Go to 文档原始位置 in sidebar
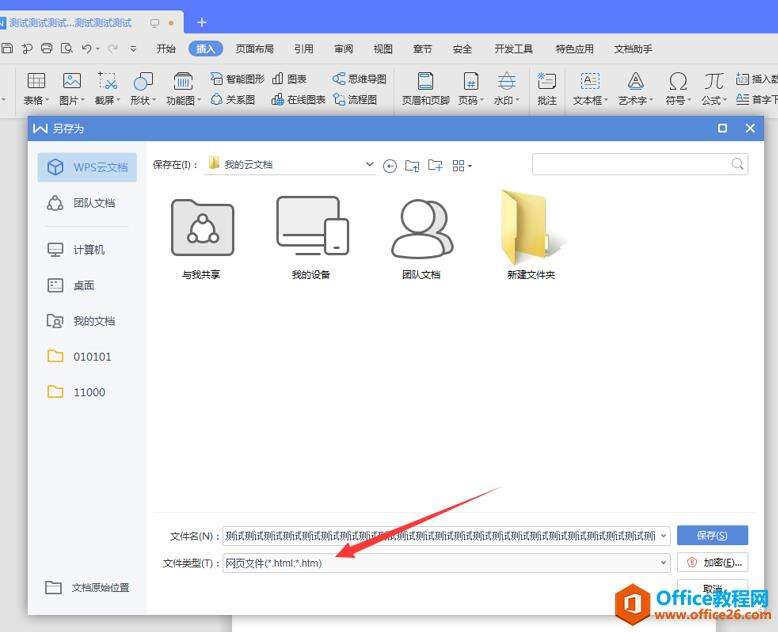The width and height of the screenshot is (778, 632). click(x=87, y=588)
